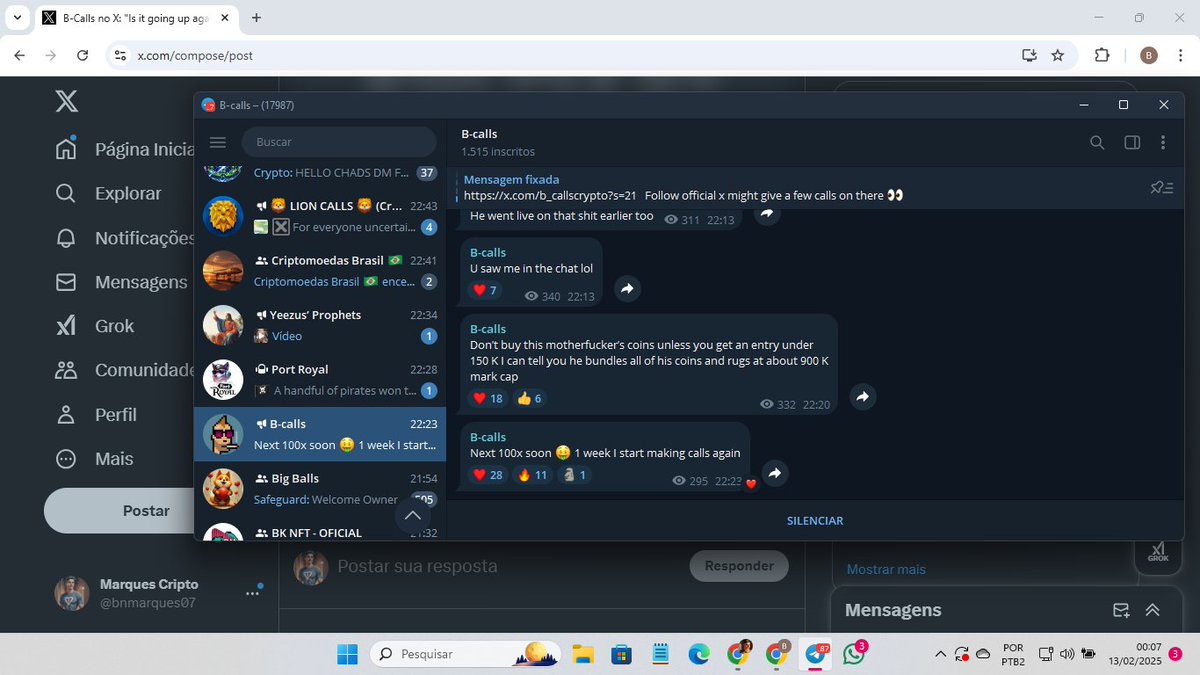The height and width of the screenshot is (675, 1200).
Task: Click the X logo in sidebar
Action: (x=66, y=101)
